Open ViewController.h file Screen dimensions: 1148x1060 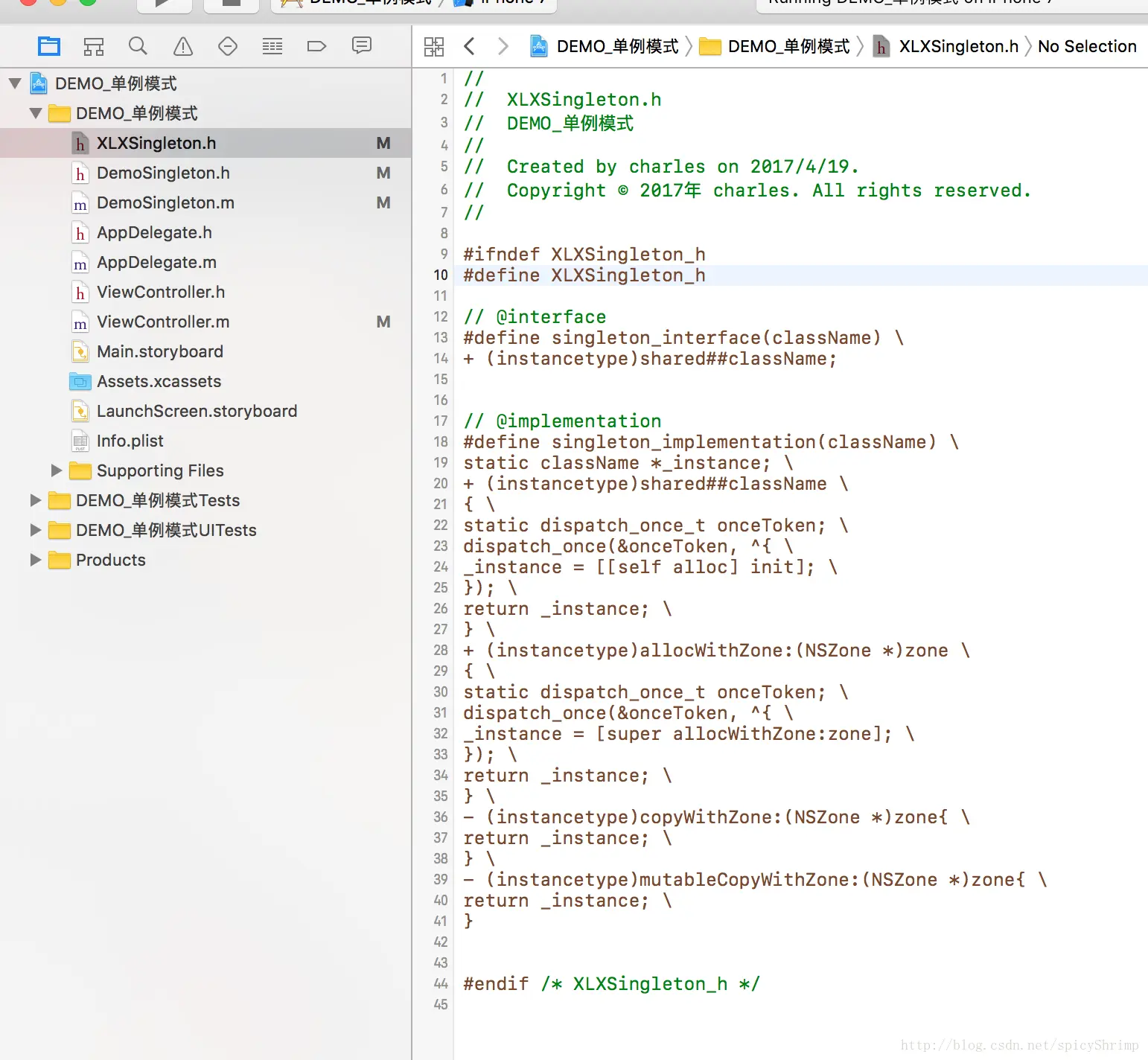[205, 292]
